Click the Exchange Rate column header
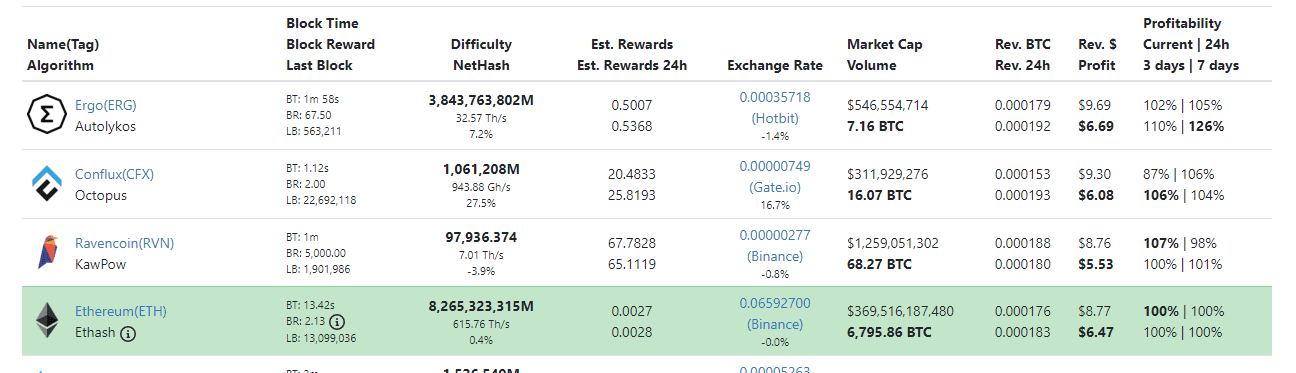1296x373 pixels. 775,66
